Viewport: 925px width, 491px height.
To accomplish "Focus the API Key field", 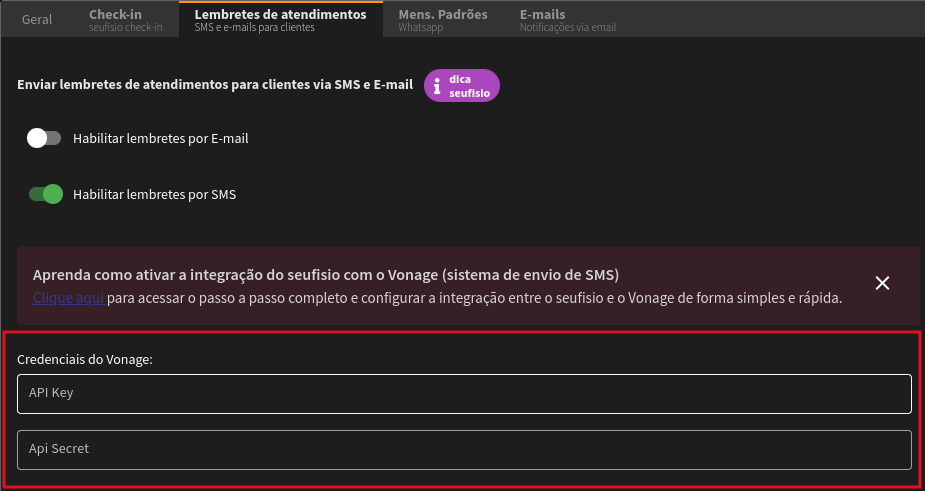I will [x=464, y=394].
